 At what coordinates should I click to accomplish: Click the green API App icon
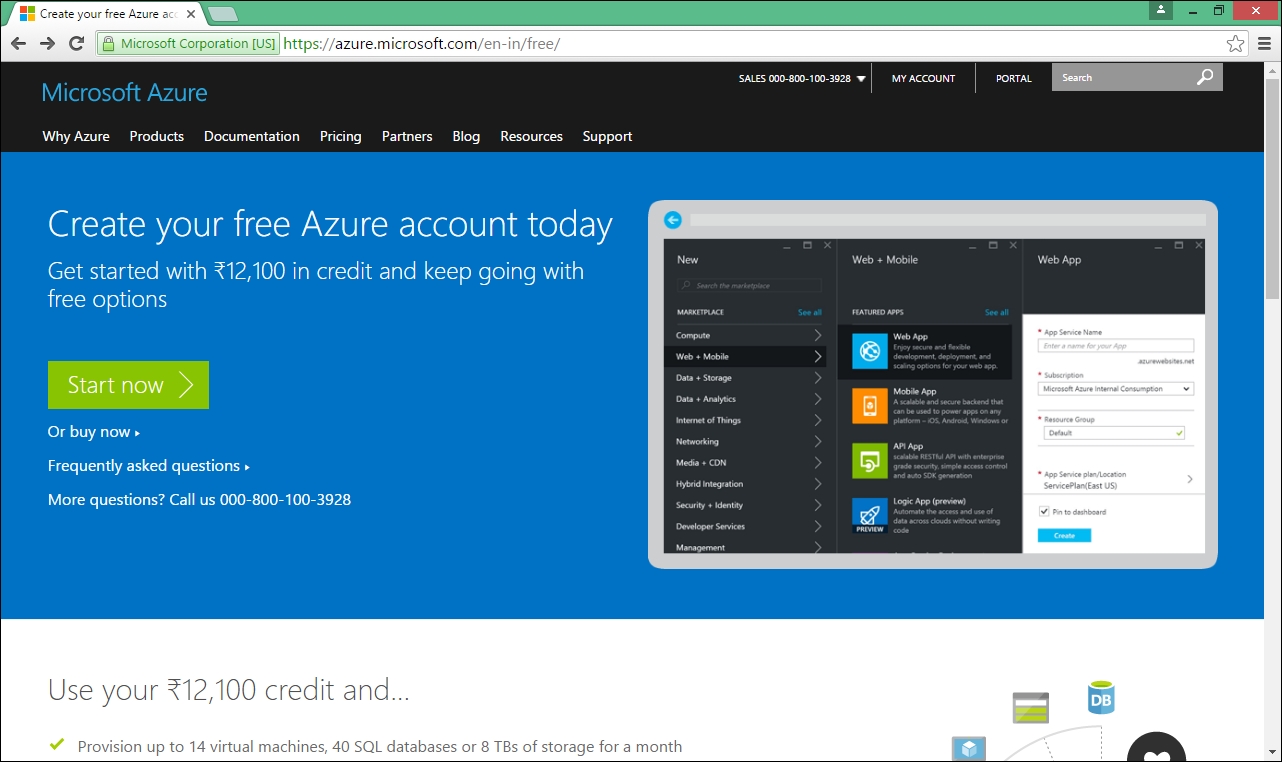(x=870, y=460)
